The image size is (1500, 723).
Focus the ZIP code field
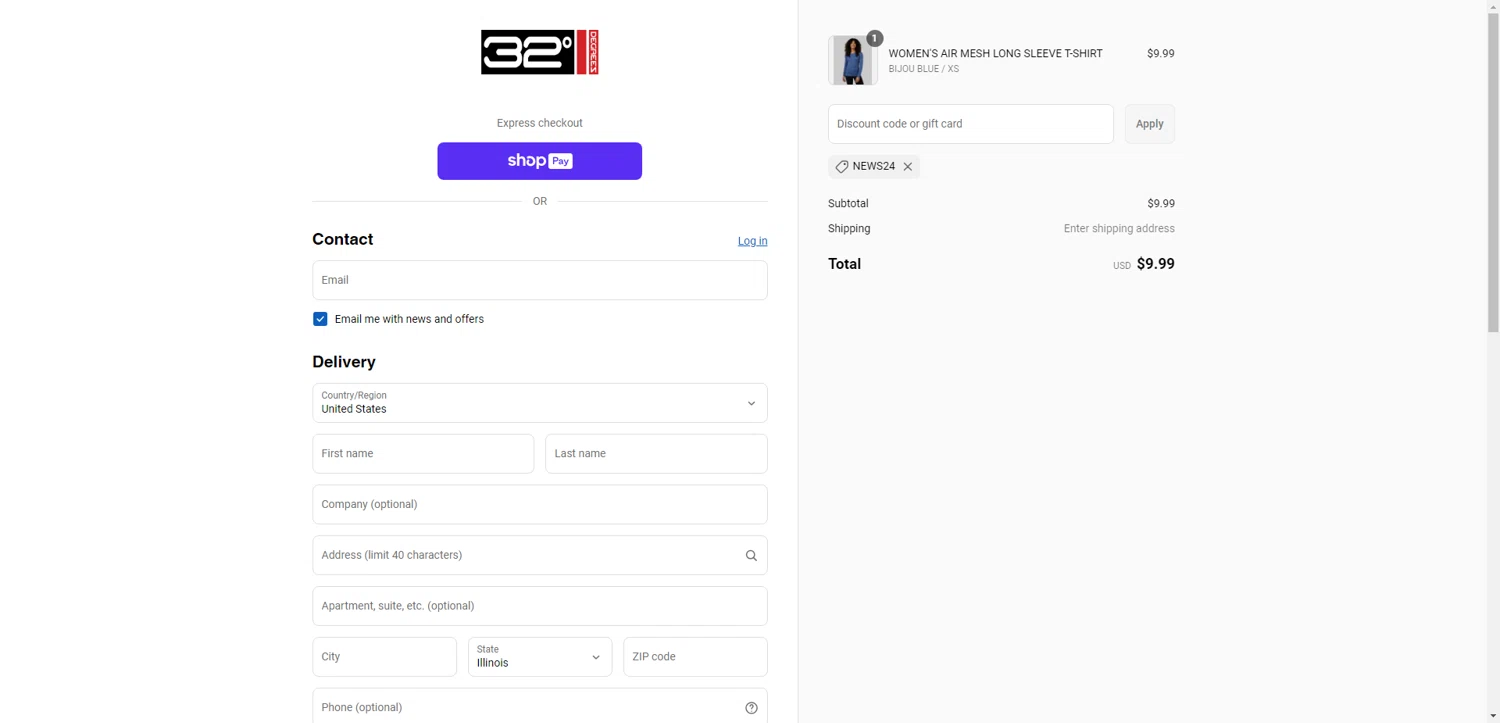click(x=695, y=657)
